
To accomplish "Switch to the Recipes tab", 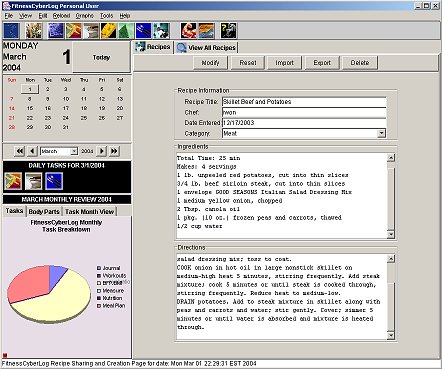I will [x=154, y=47].
